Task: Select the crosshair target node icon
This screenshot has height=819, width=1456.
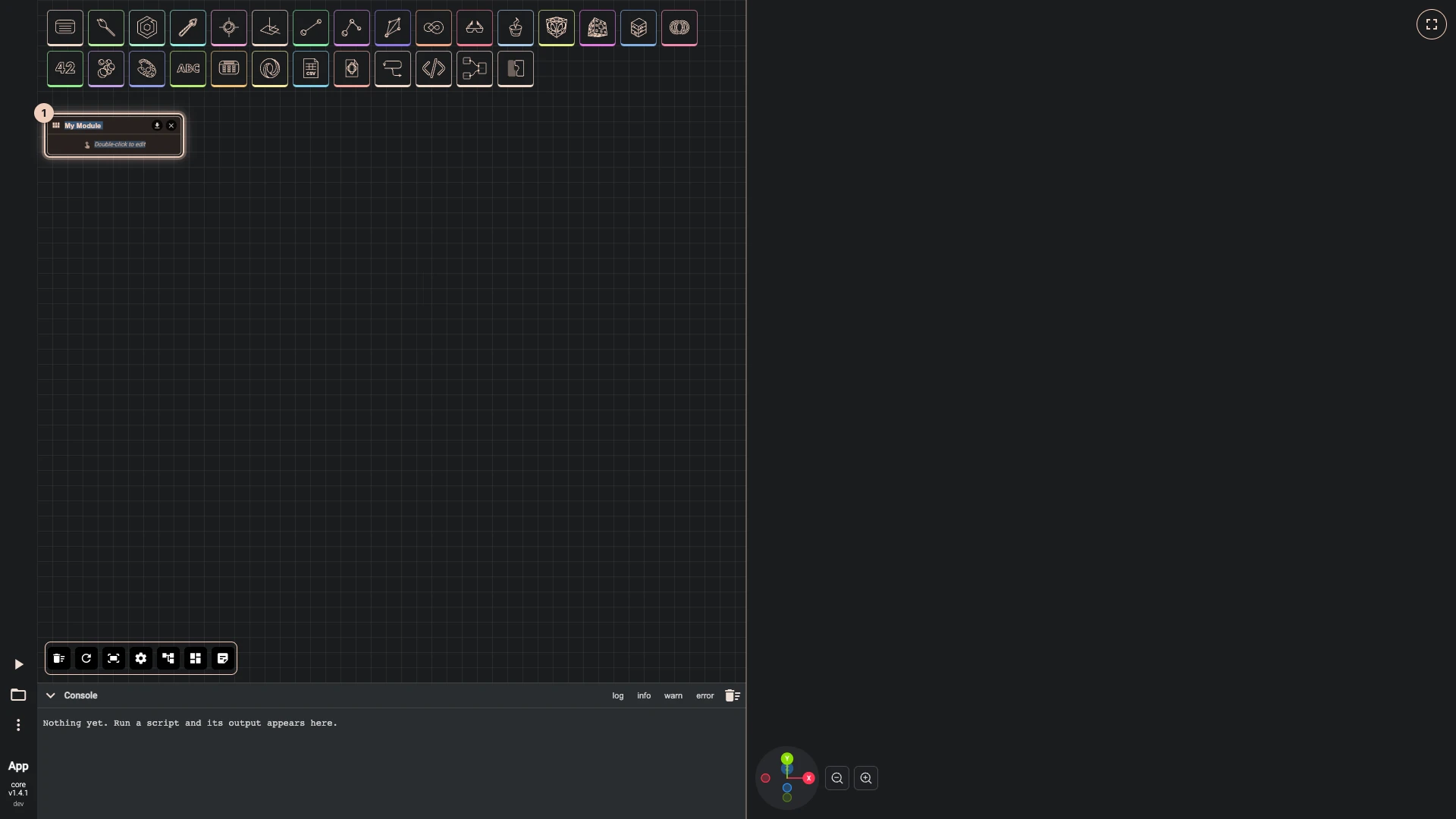Action: pos(229,28)
